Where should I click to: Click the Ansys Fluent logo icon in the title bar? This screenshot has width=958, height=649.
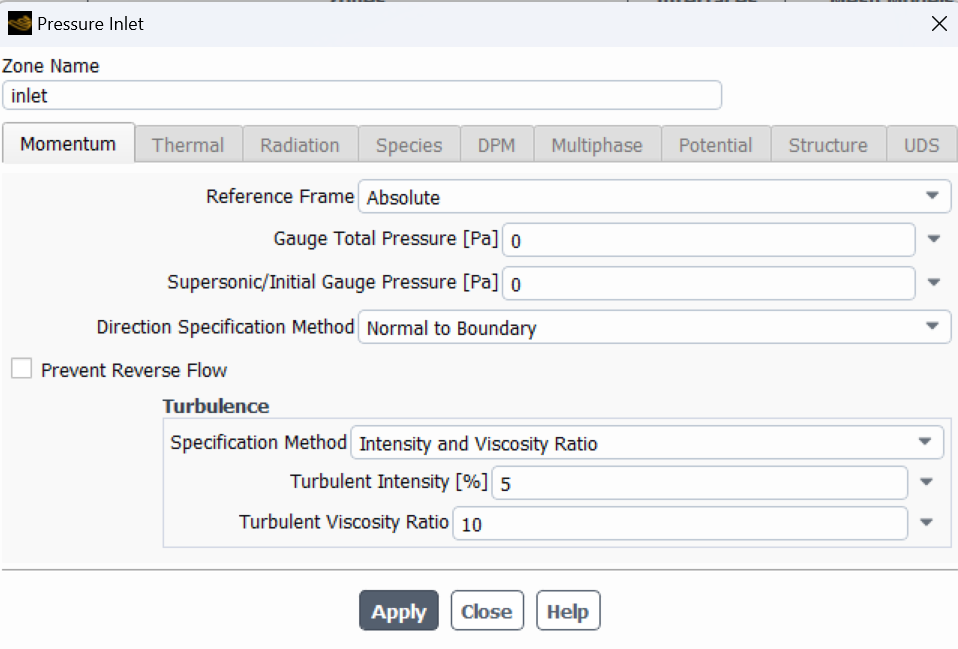[x=20, y=24]
